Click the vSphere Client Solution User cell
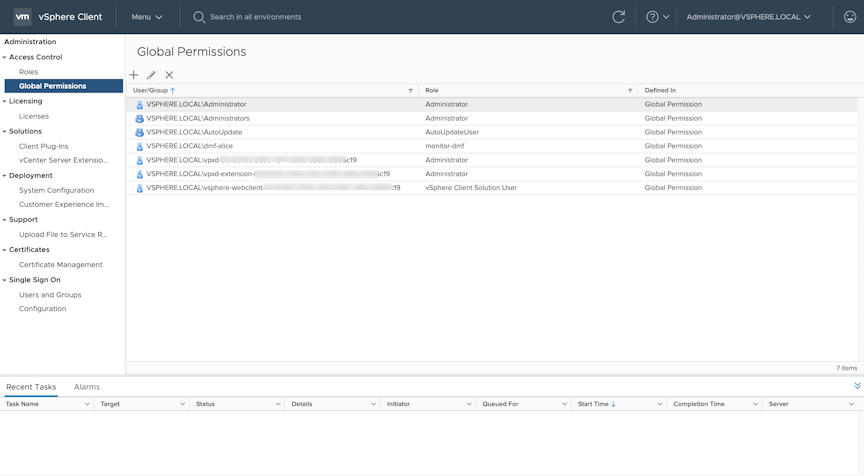Screen dimensions: 864x476 (x=471, y=188)
